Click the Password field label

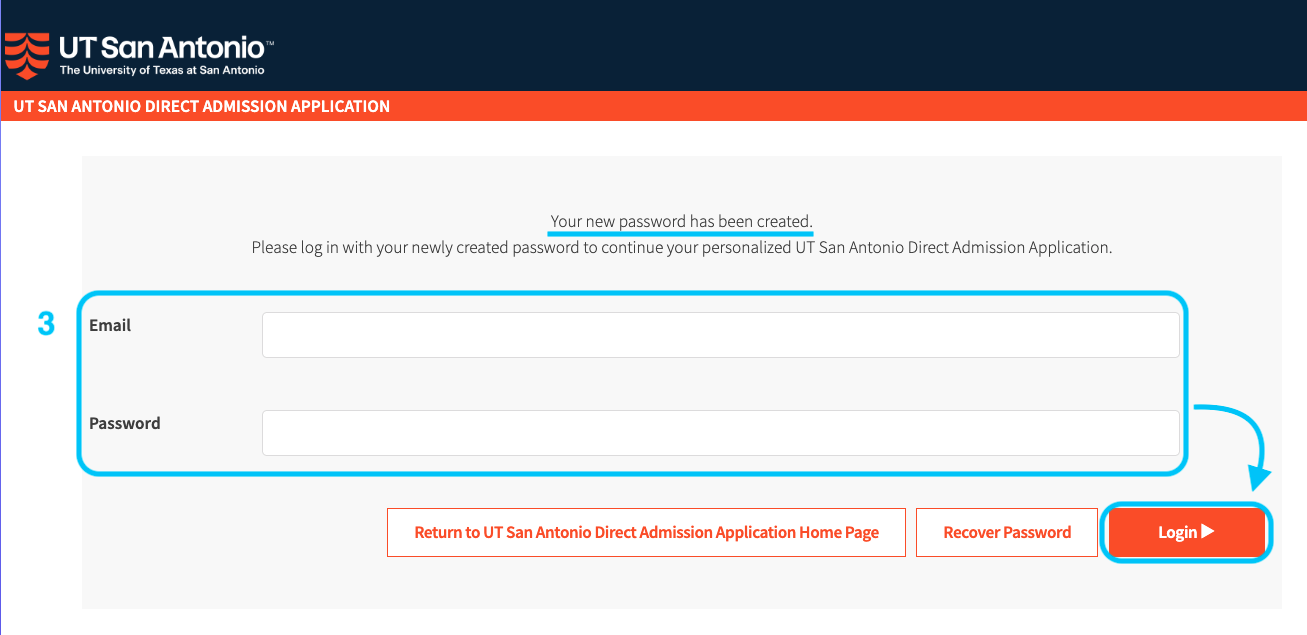(124, 423)
